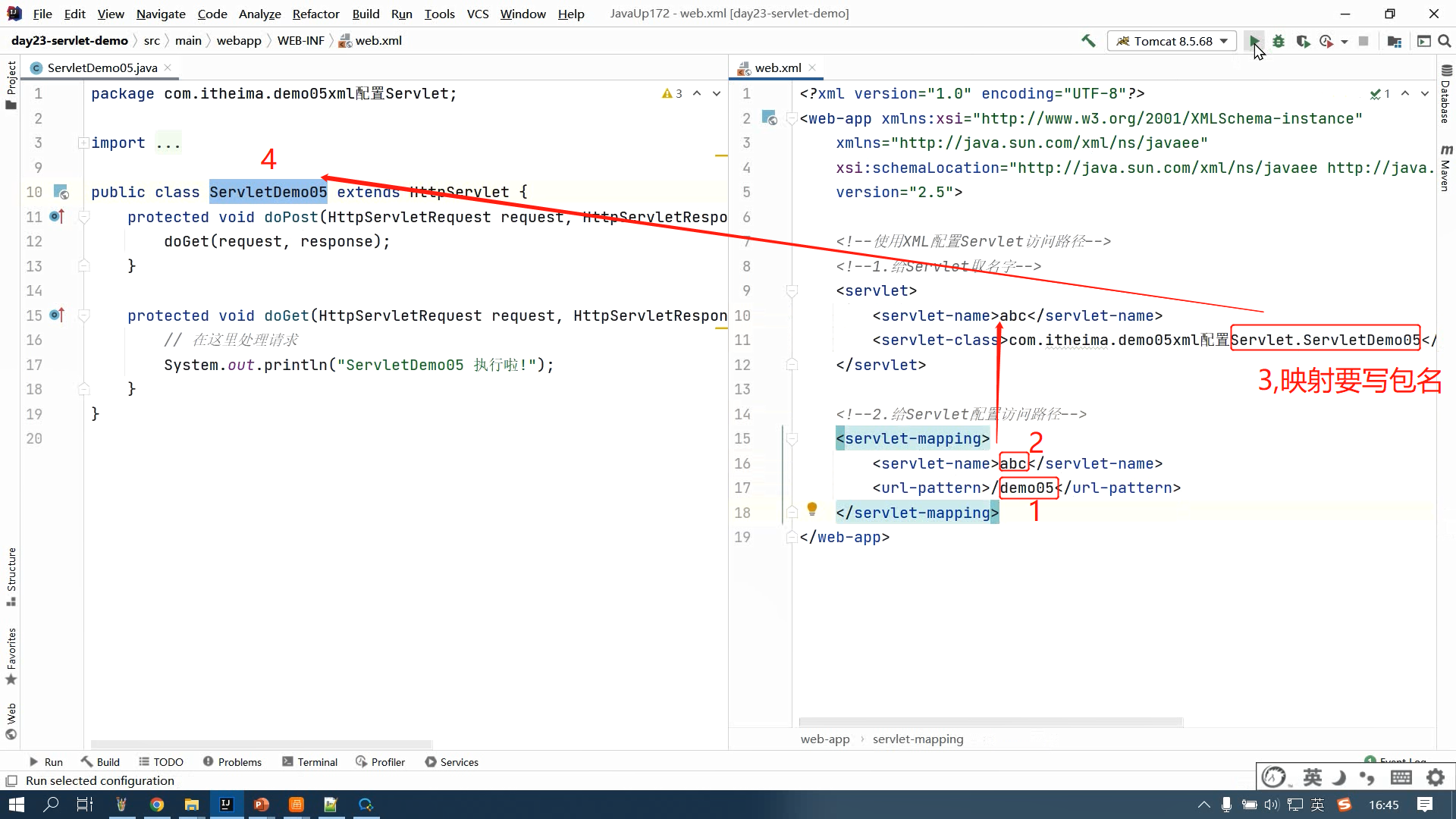
Task: Expand the folded import block on line 3
Action: (83, 143)
